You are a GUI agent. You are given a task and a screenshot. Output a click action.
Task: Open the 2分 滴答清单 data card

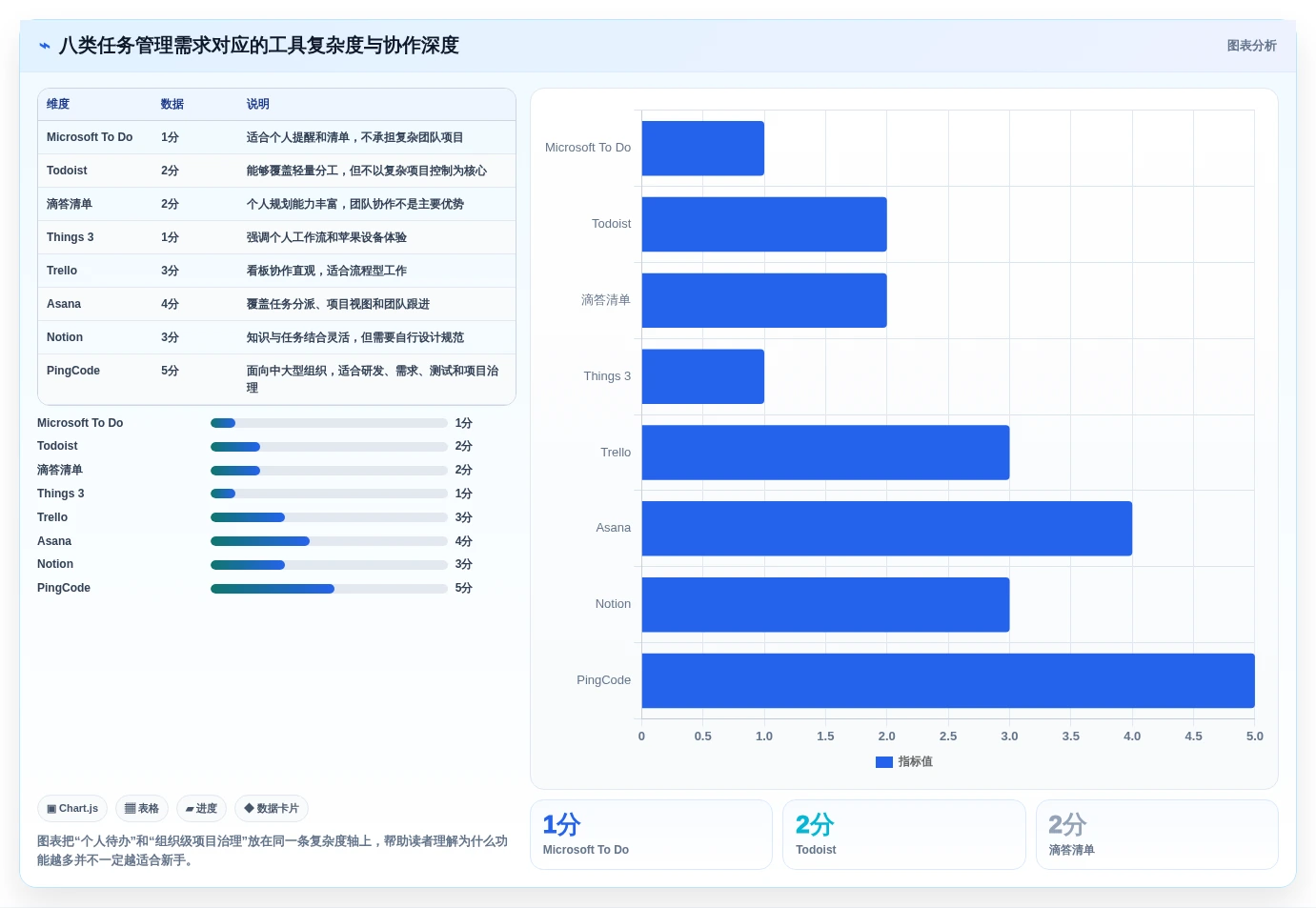(x=1157, y=835)
